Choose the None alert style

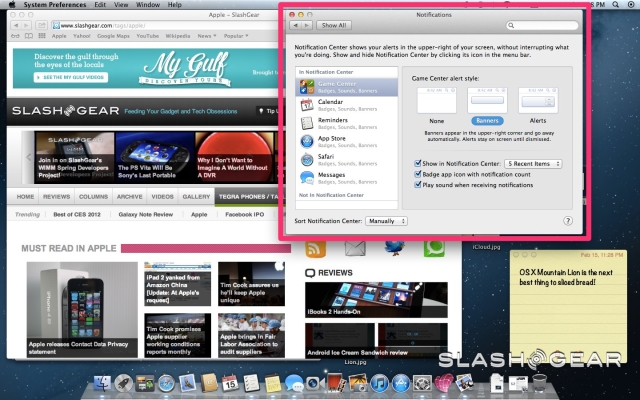tap(436, 106)
